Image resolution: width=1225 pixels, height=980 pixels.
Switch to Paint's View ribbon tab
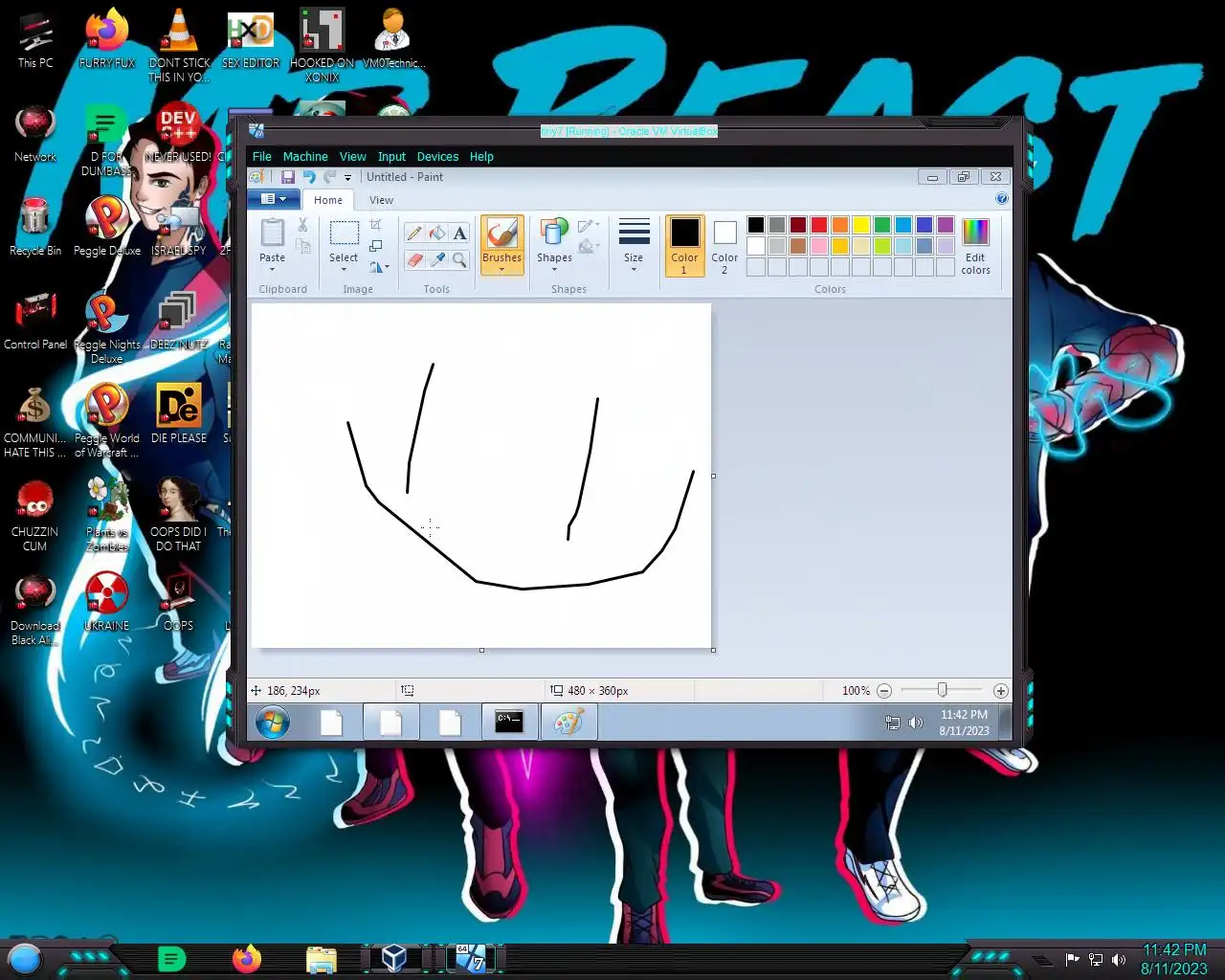pos(382,200)
